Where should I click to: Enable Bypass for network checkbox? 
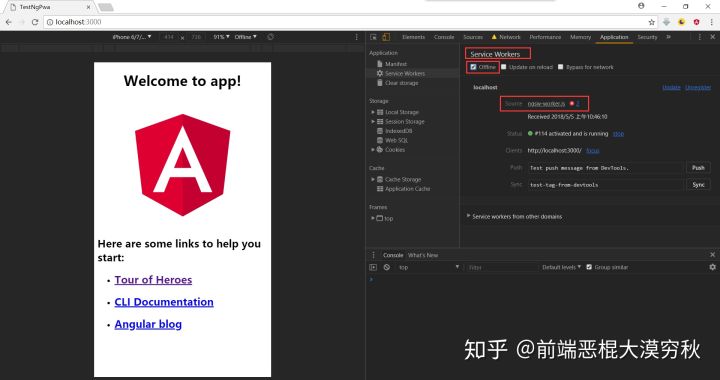[560, 67]
